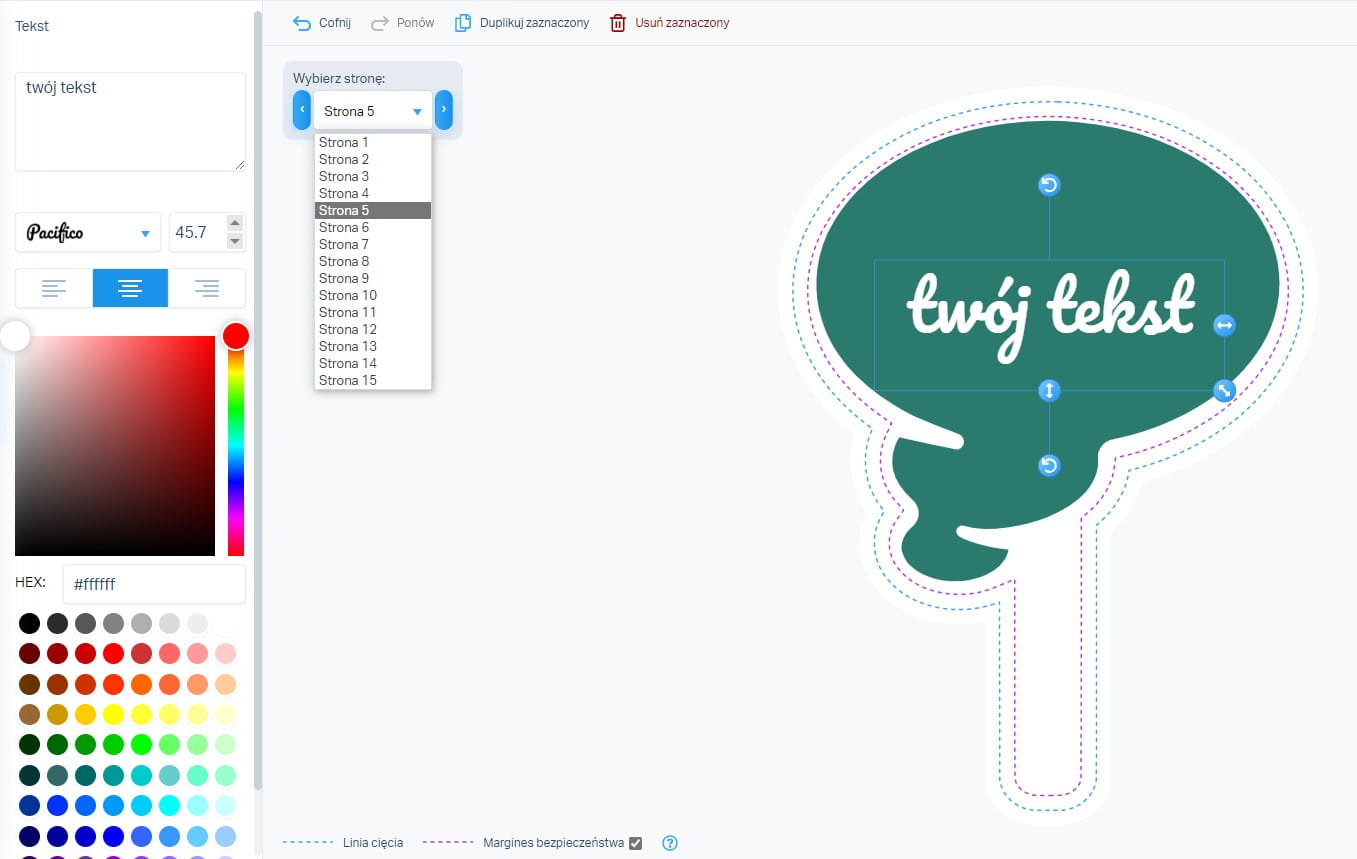Increase font size with up stepper arrow
Image resolution: width=1357 pixels, height=859 pixels.
click(x=235, y=223)
